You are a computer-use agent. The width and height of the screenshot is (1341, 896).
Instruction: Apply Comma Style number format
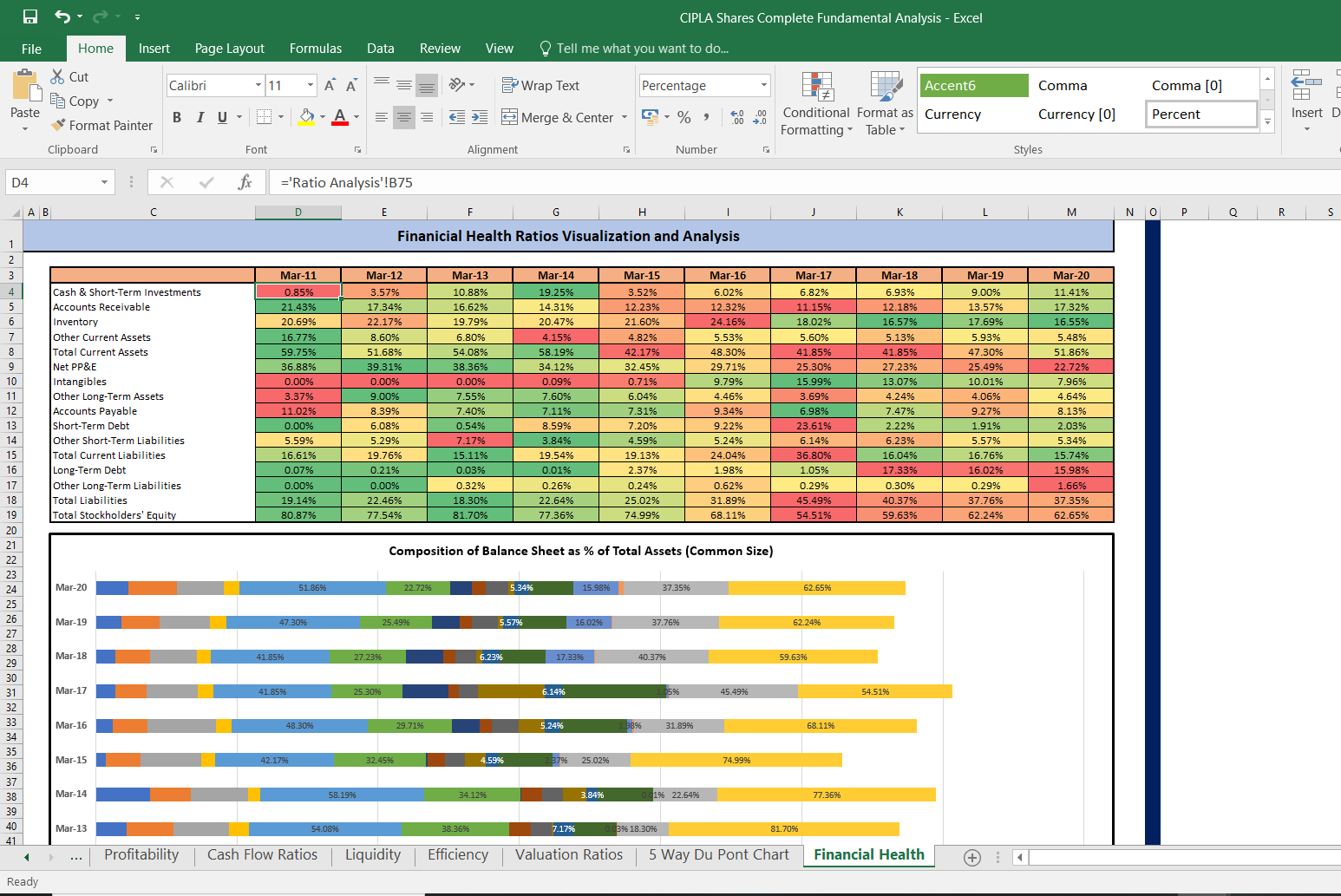[707, 117]
